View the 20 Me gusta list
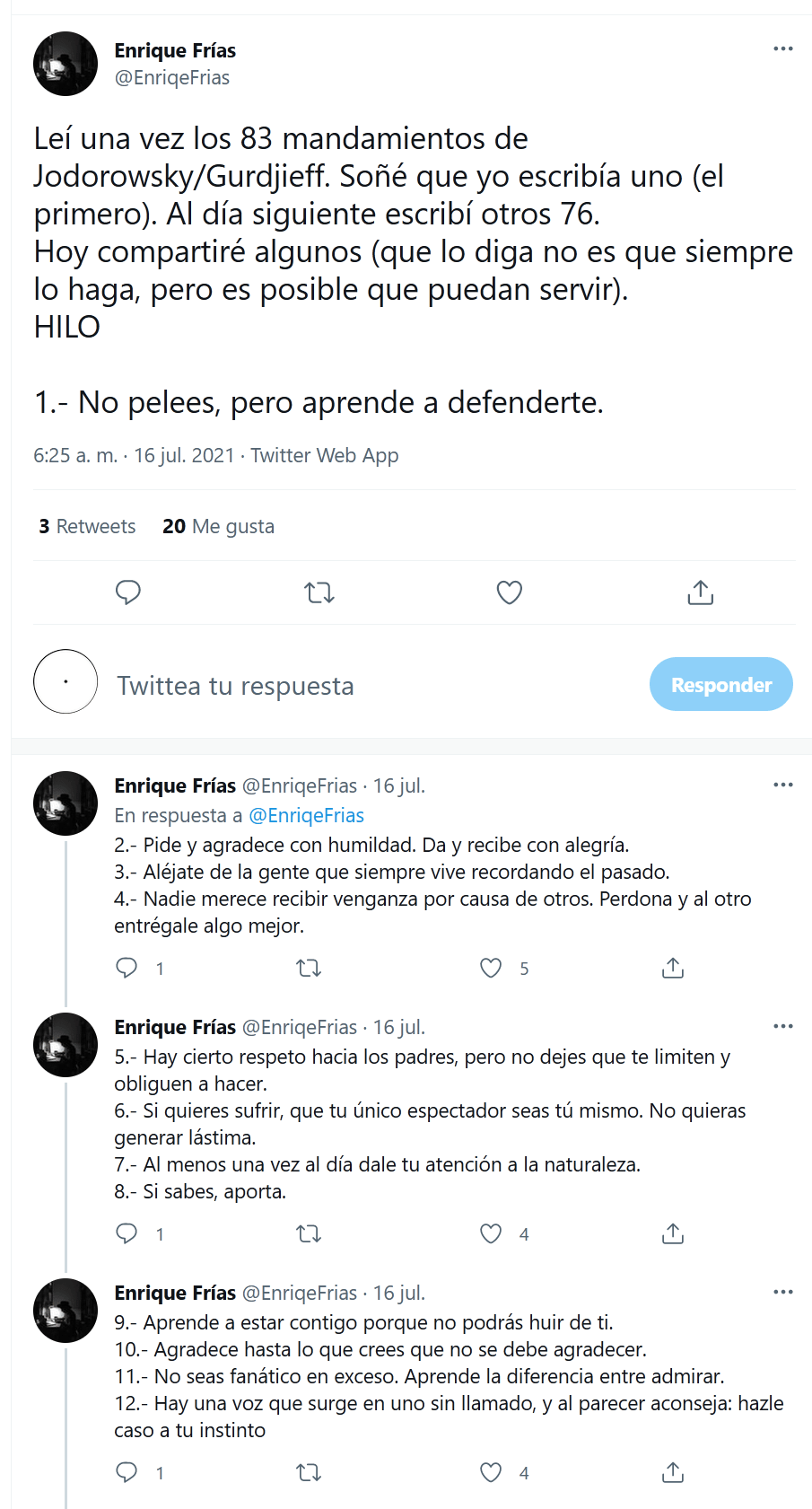Screen dimensions: 812x1509 click(218, 526)
